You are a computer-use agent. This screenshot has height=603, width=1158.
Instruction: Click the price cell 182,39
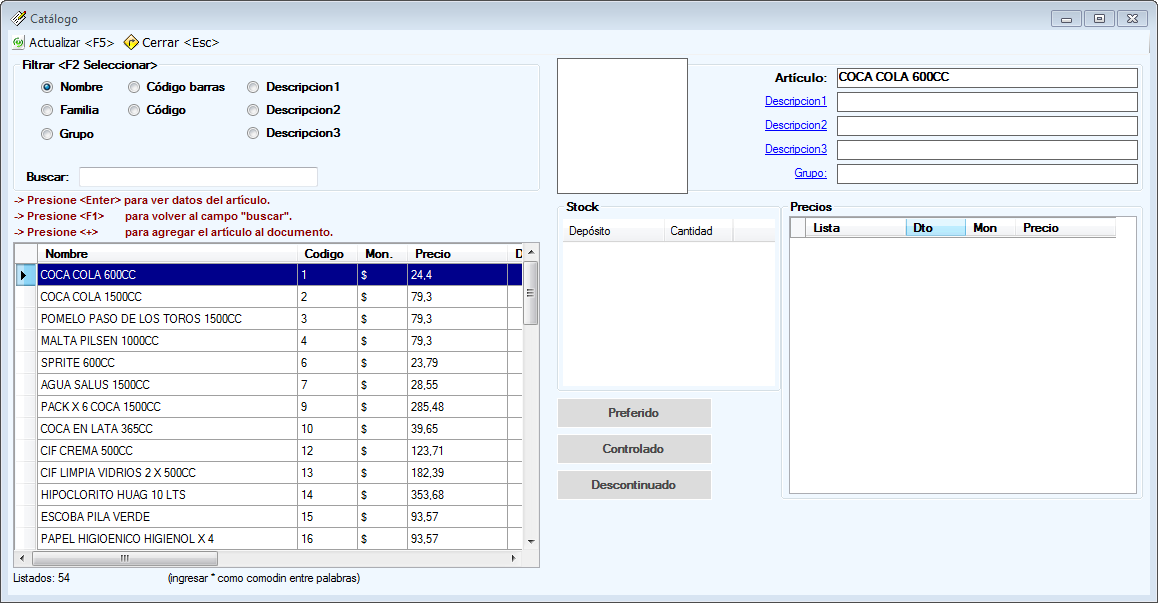coord(457,473)
